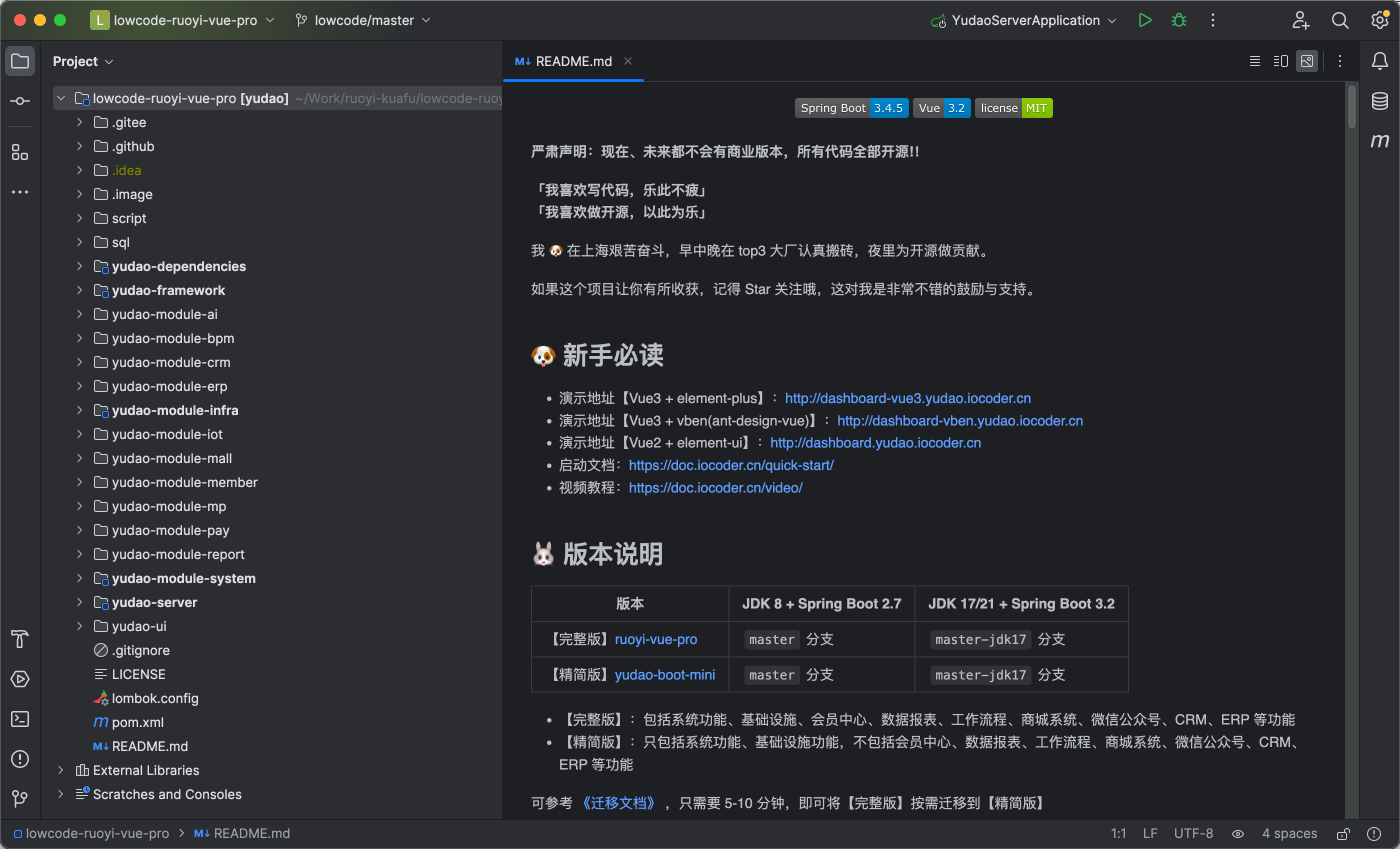The height and width of the screenshot is (849, 1400).
Task: Open the Git tool window
Action: point(20,798)
